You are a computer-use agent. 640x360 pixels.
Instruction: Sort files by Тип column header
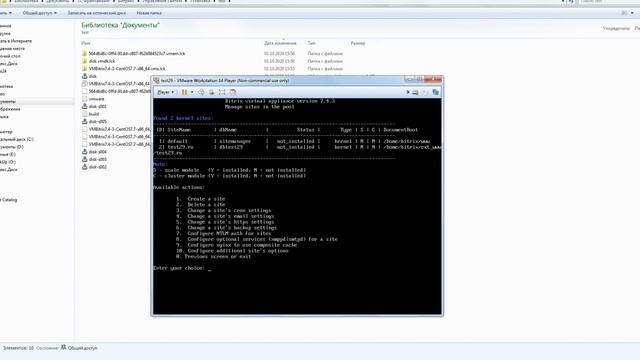pyautogui.click(x=311, y=43)
